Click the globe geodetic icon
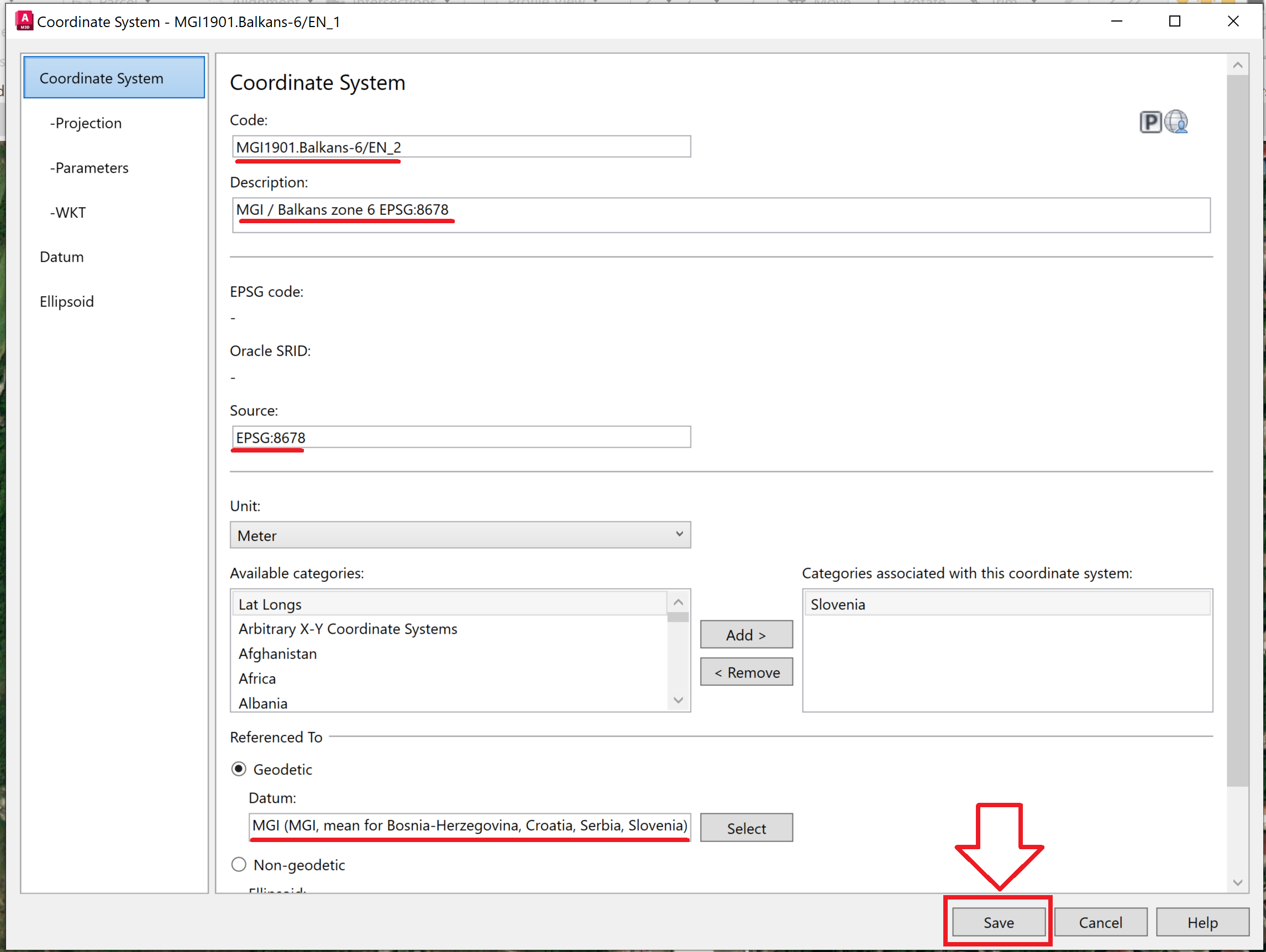The image size is (1266, 952). click(x=1176, y=122)
